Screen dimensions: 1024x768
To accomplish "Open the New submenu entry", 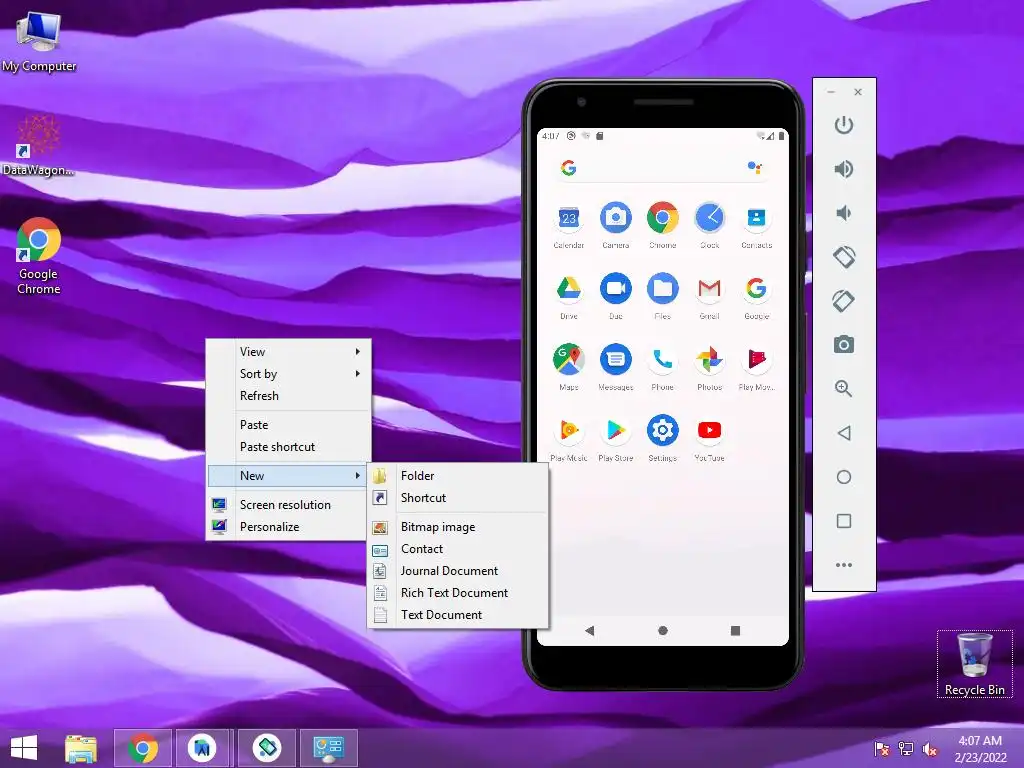I will point(287,475).
